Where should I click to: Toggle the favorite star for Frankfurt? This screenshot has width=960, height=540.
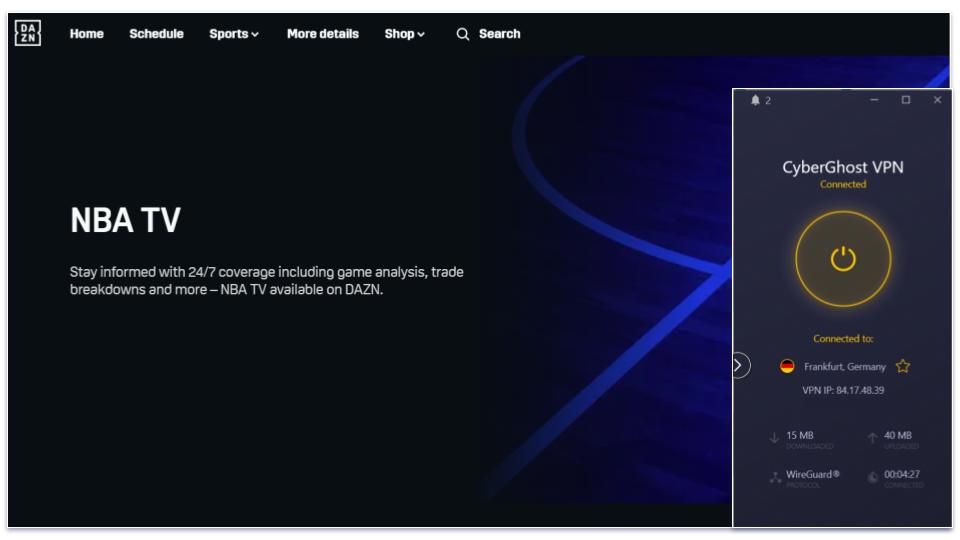[902, 366]
